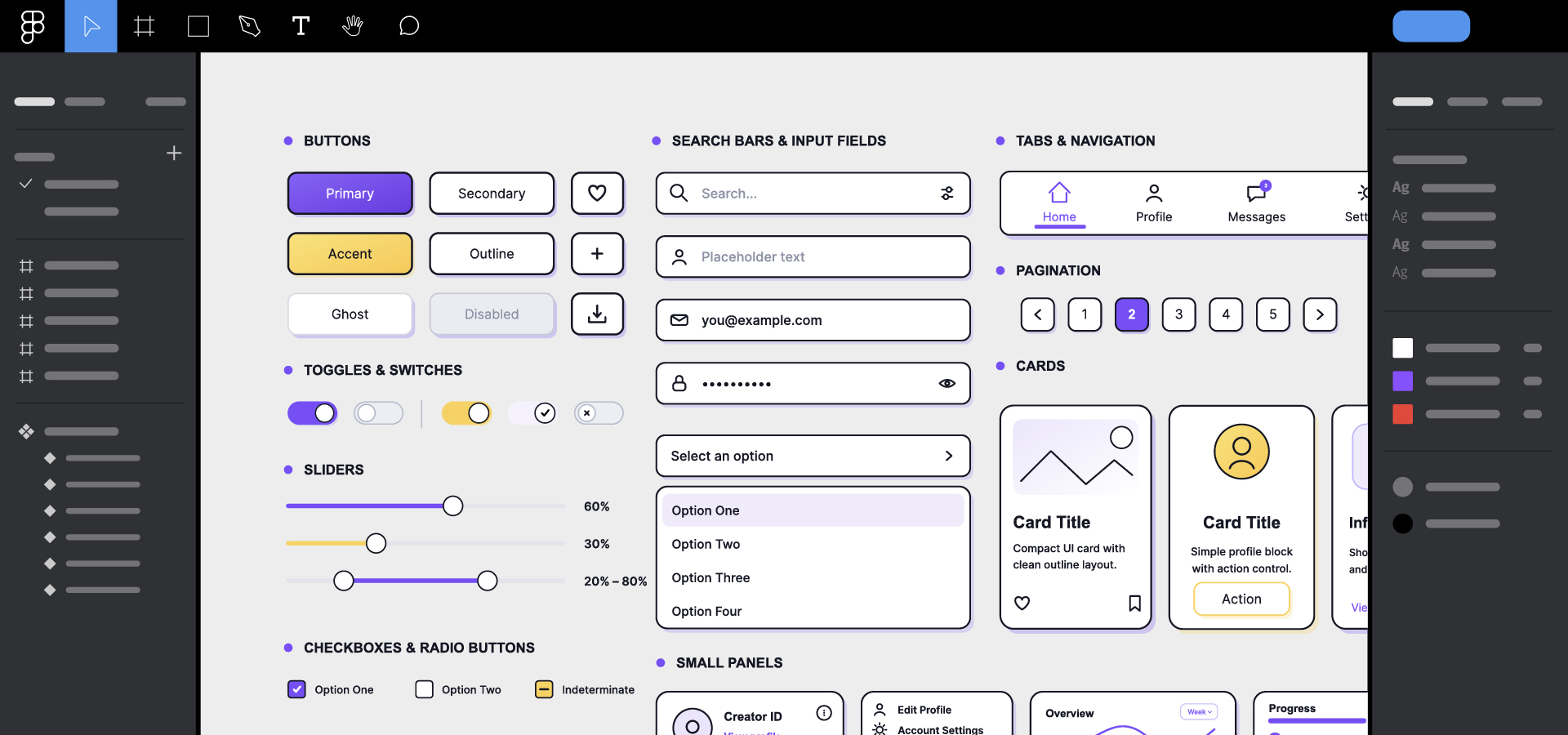1568x735 pixels.
Task: Choose Option Three in dropdown list
Action: tap(813, 577)
